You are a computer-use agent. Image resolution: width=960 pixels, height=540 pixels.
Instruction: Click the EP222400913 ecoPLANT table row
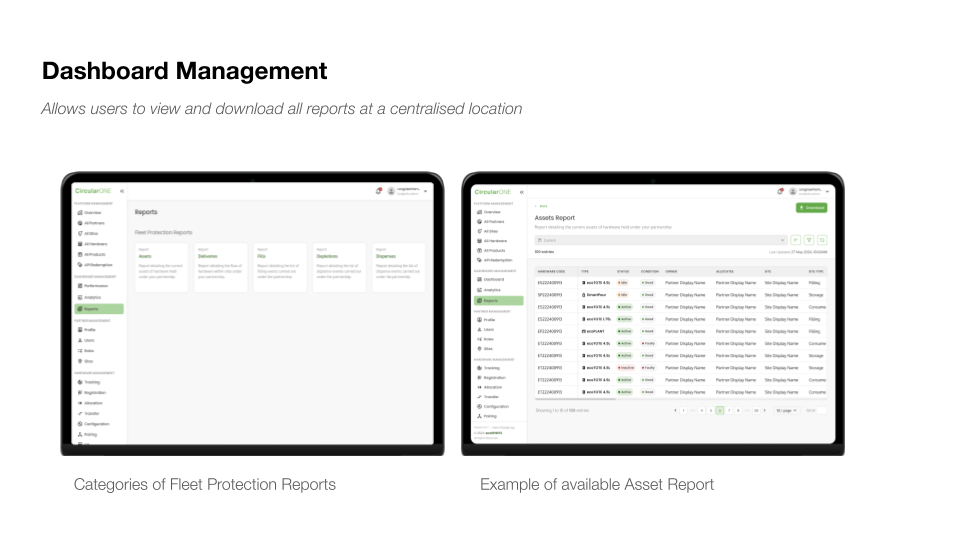(680, 331)
